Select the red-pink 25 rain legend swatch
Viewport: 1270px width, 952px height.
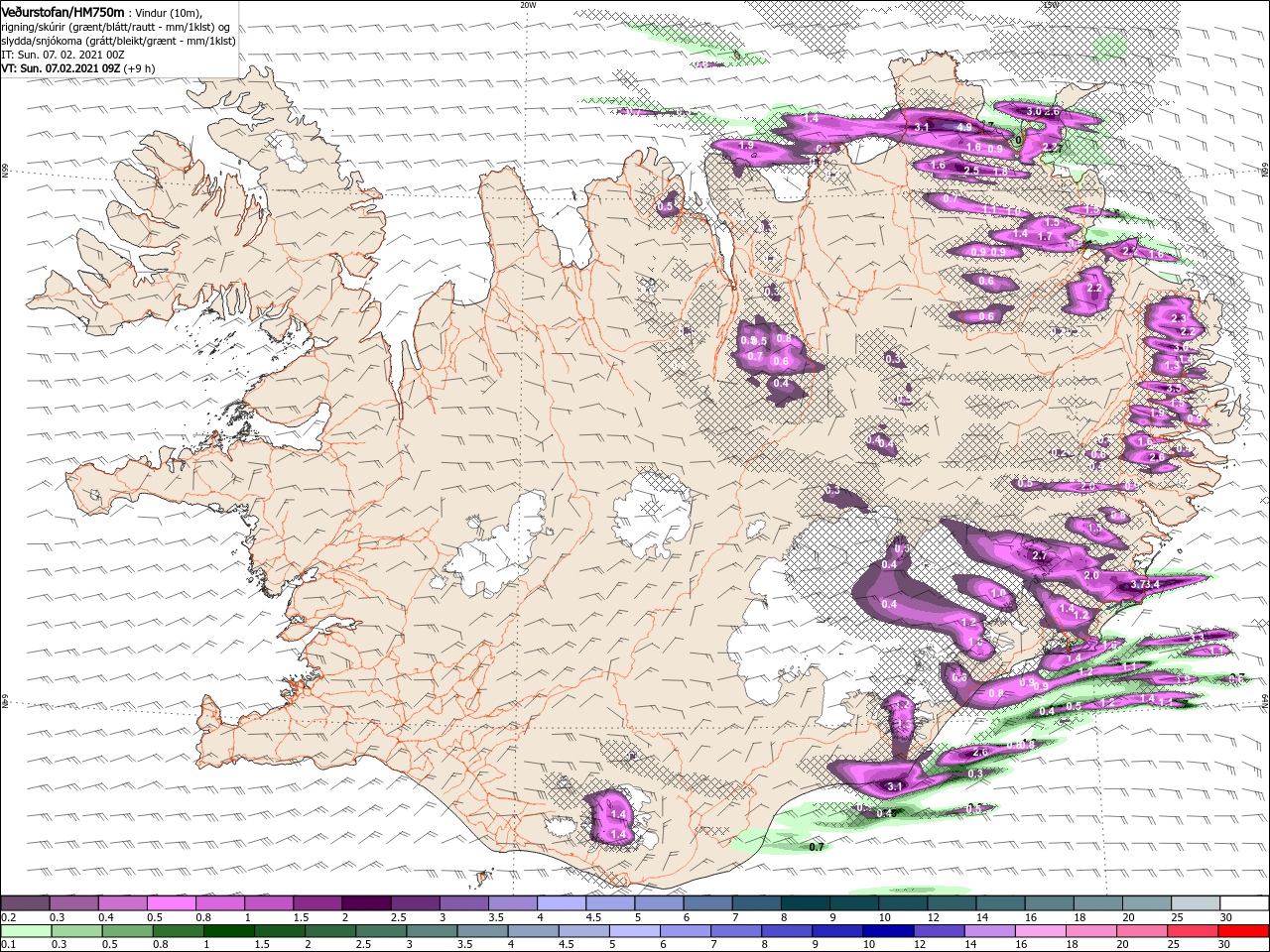tap(1193, 931)
